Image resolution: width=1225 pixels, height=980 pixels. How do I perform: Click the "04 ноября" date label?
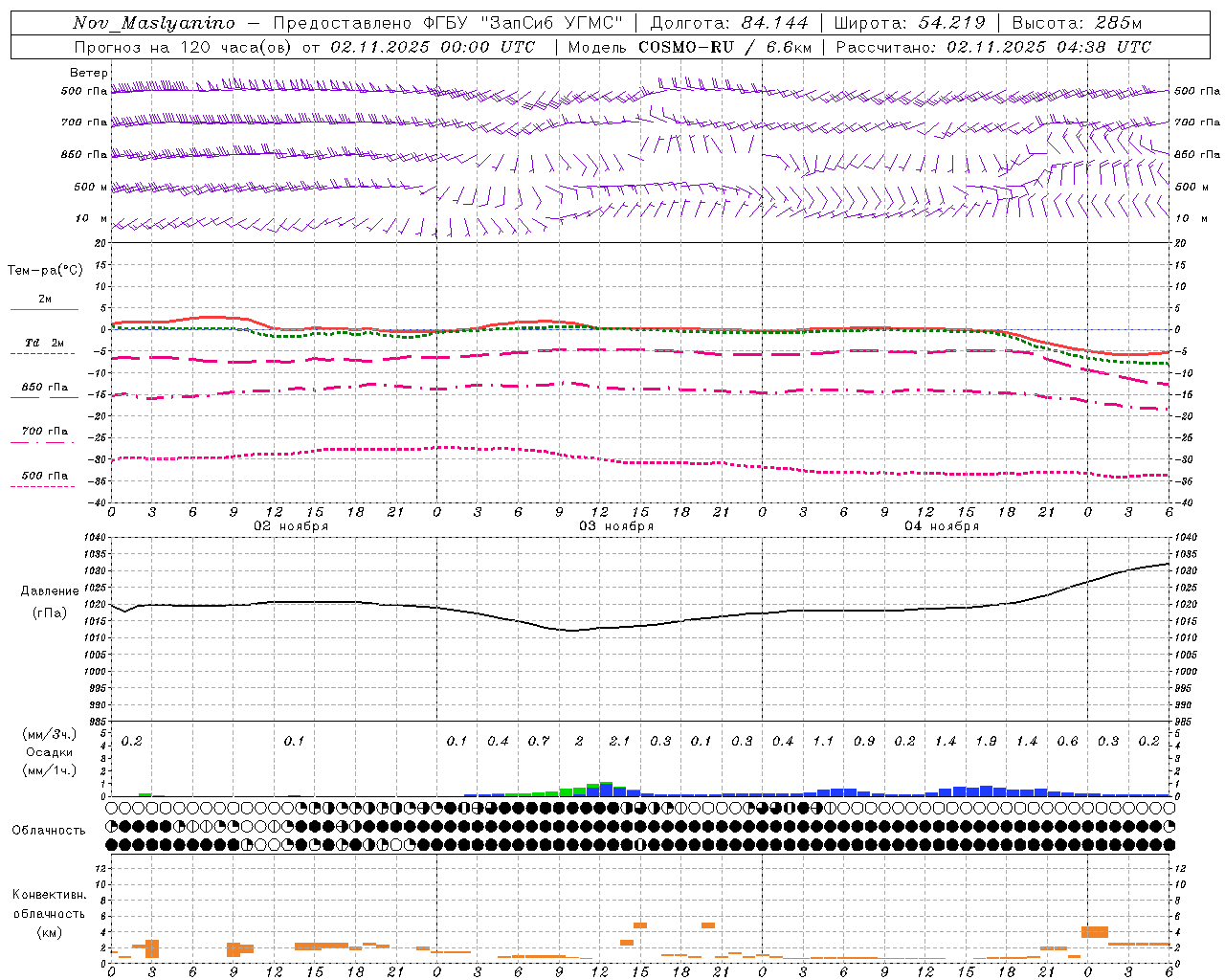942,526
